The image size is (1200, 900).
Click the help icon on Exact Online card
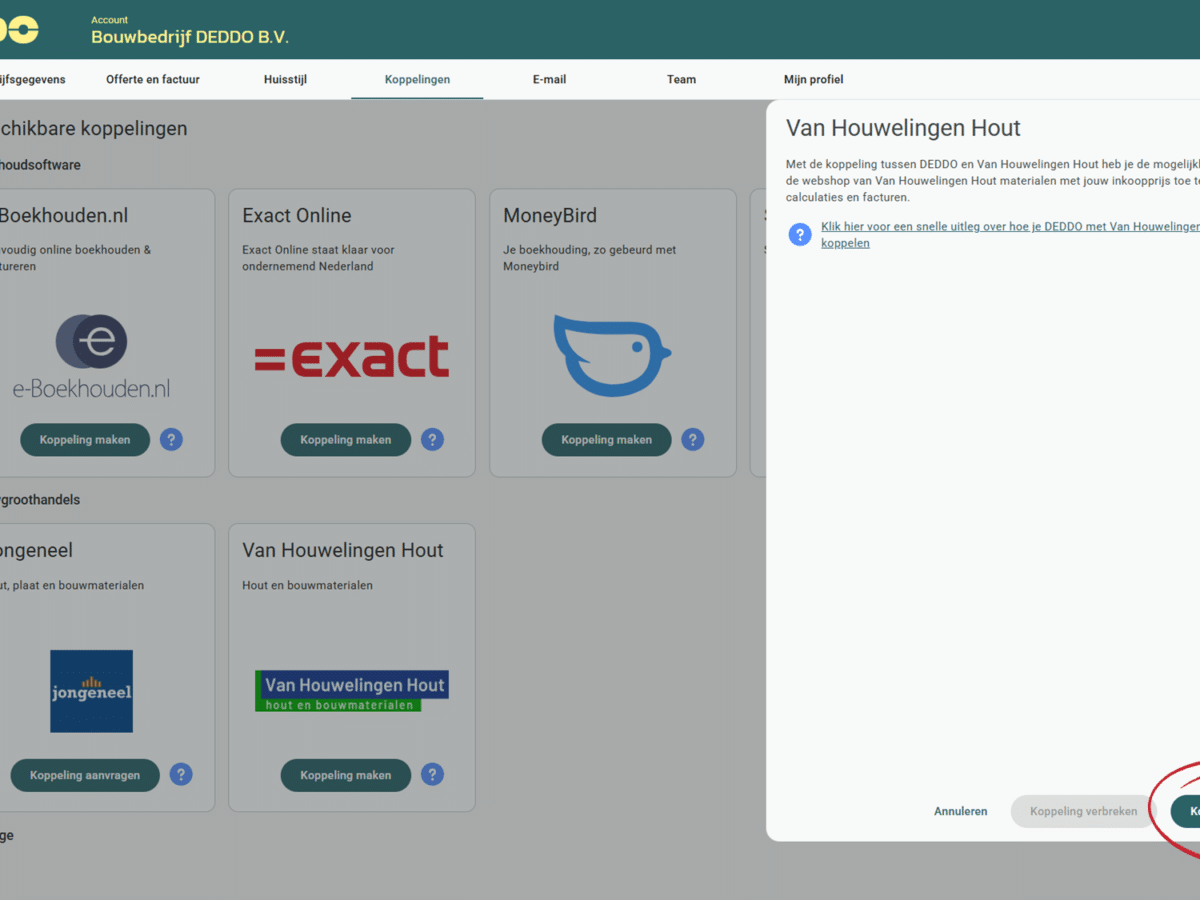tap(432, 439)
